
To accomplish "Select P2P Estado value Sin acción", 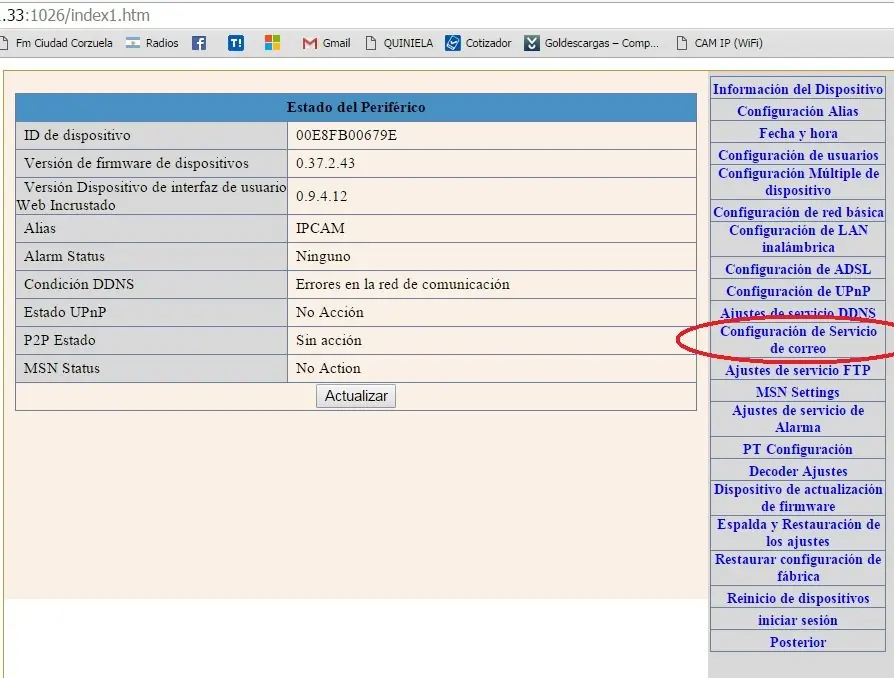I will tap(328, 340).
